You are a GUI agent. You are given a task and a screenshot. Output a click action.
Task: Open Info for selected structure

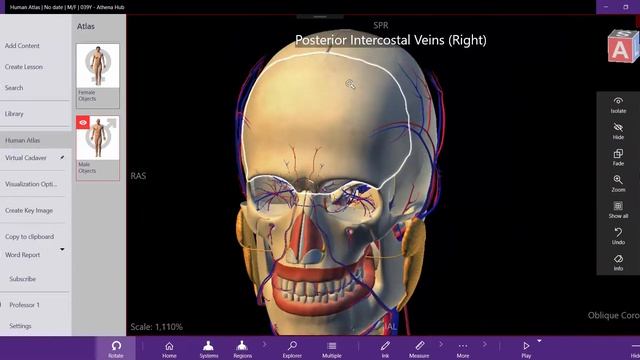pyautogui.click(x=618, y=262)
